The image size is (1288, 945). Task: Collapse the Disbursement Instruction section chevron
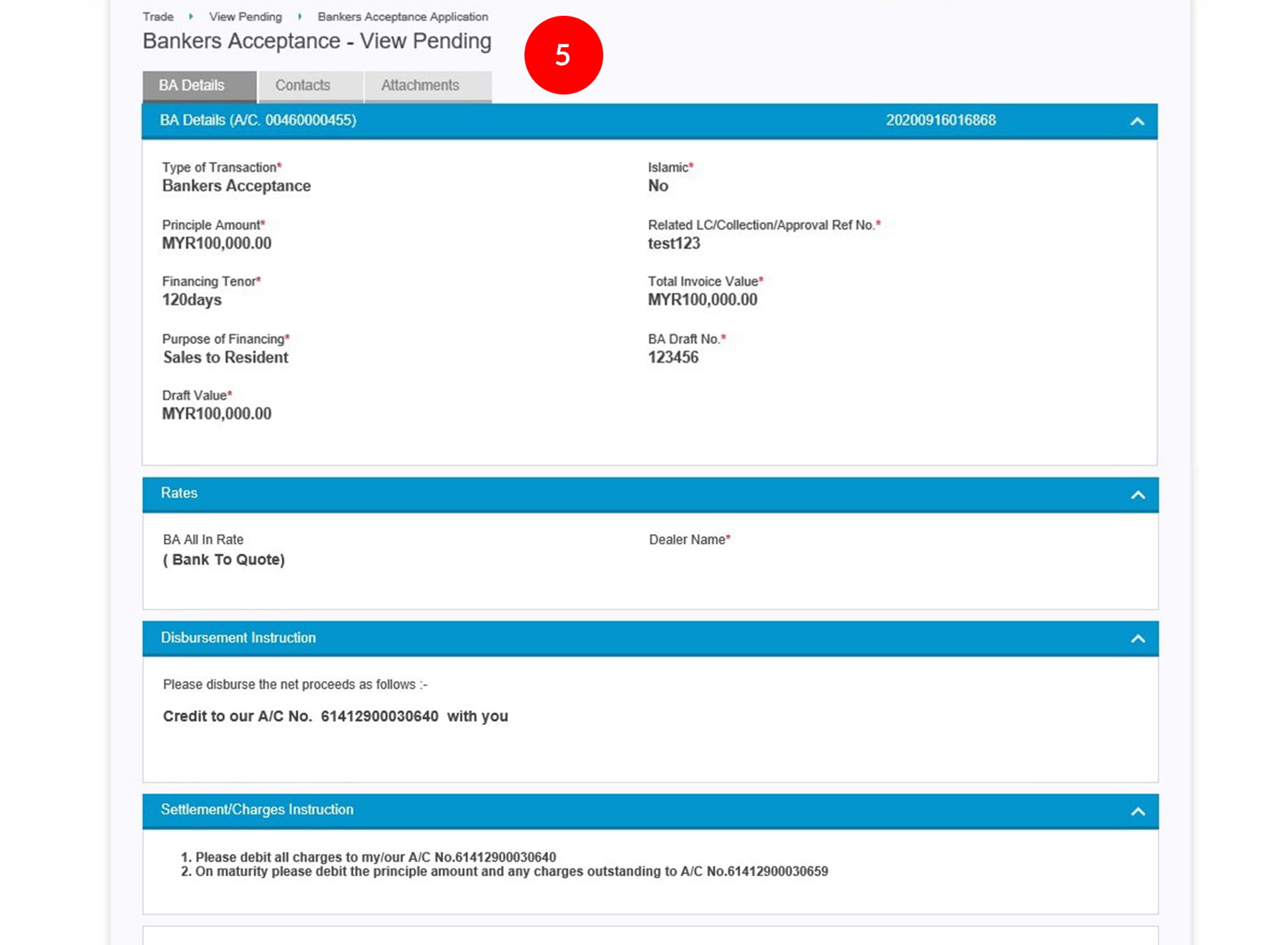(1137, 639)
